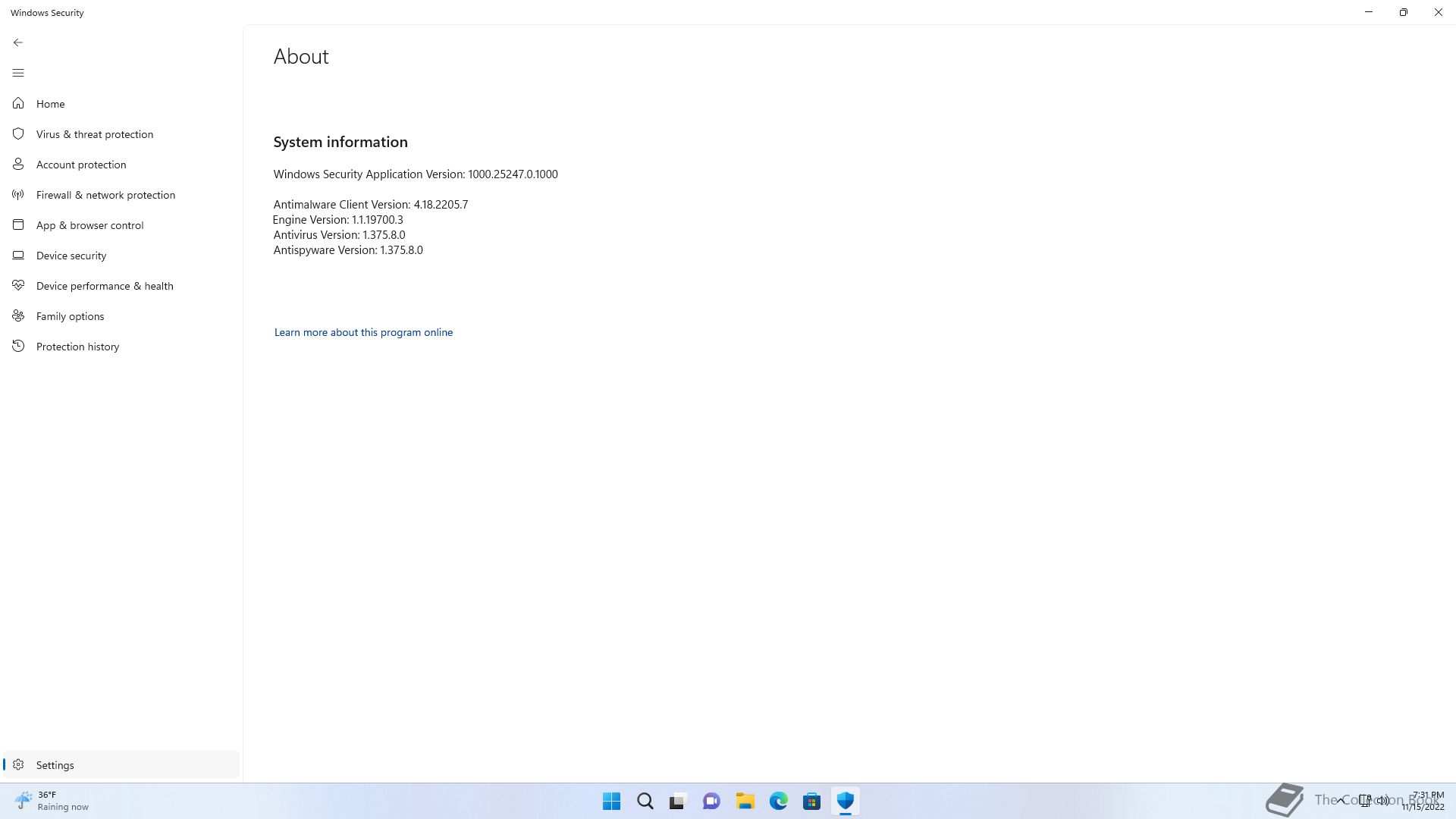
Task: Click the Protection history clock icon
Action: click(18, 346)
